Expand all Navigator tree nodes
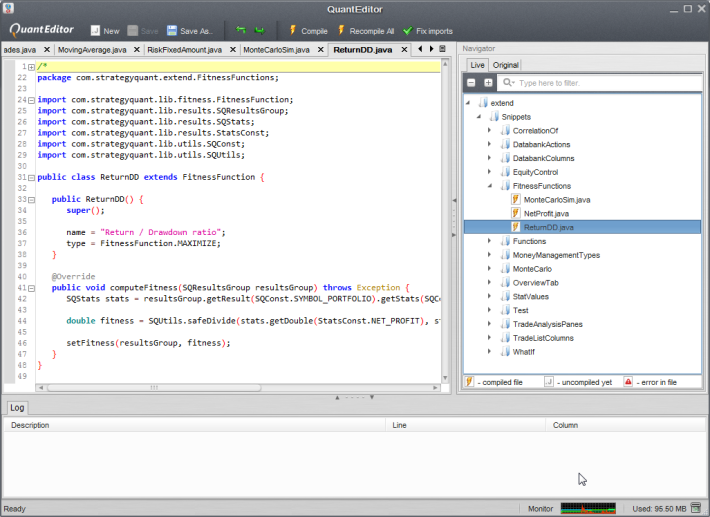Screen dimensions: 710x517 coord(488,82)
